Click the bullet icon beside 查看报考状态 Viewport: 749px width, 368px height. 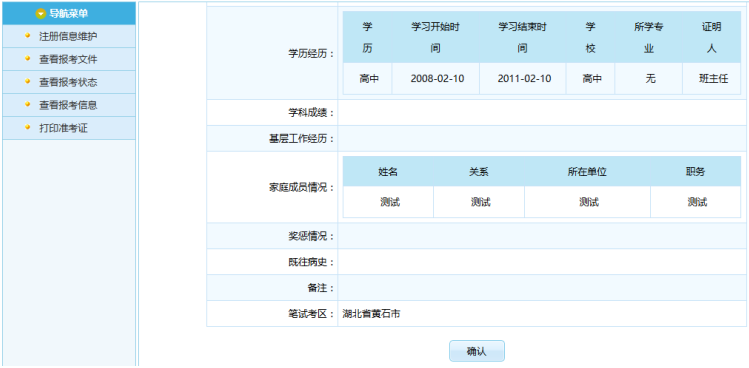(x=27, y=81)
